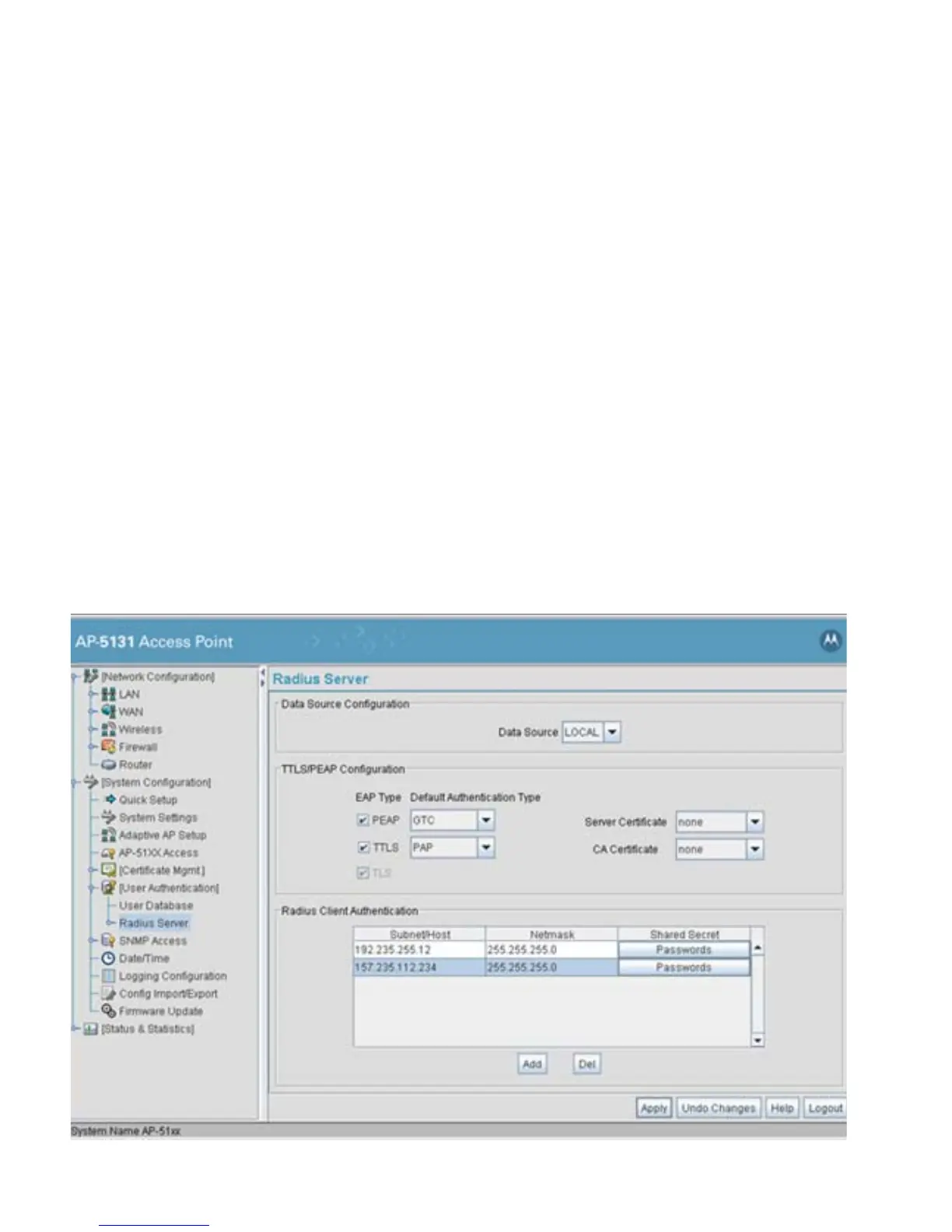
Task: Click the Logging Configuration icon
Action: click(x=109, y=976)
